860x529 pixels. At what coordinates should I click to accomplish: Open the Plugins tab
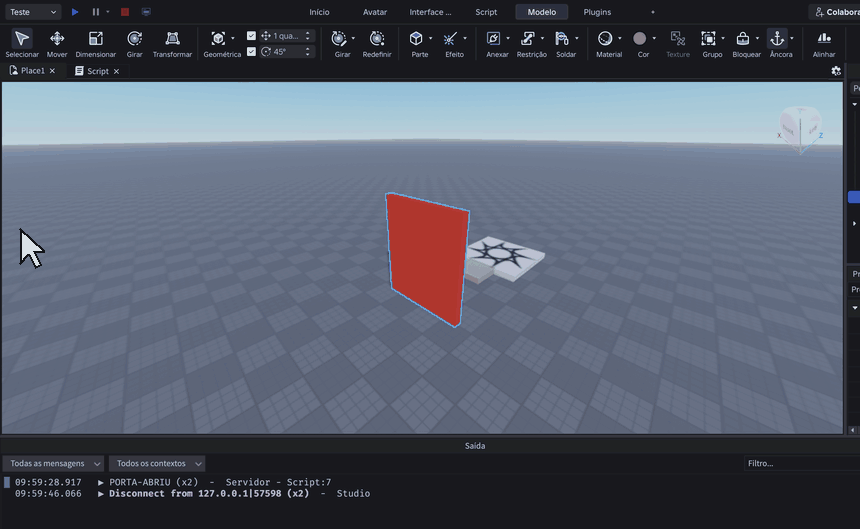coord(597,12)
